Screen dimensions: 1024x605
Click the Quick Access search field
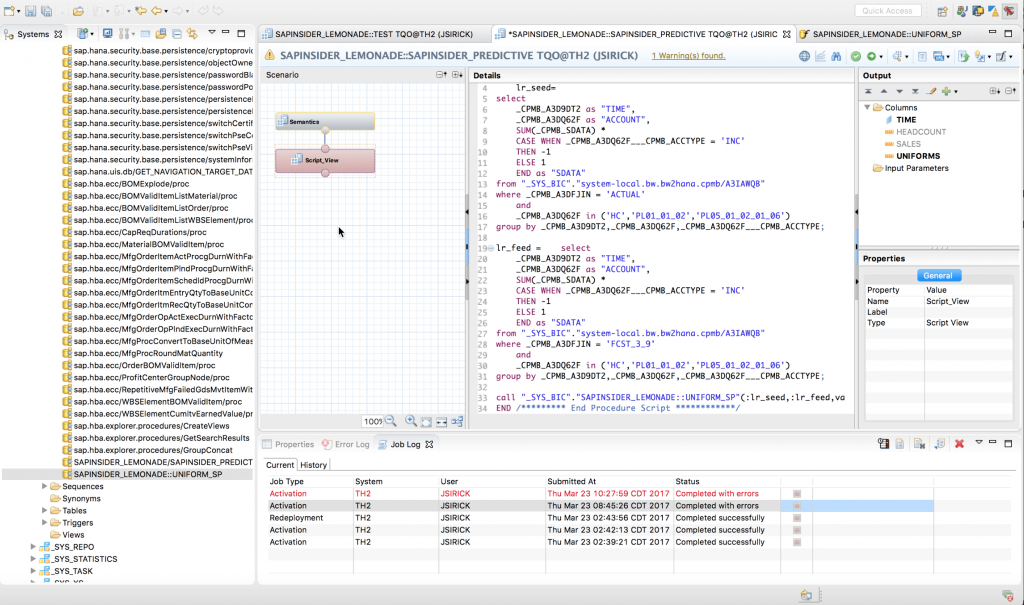[888, 11]
